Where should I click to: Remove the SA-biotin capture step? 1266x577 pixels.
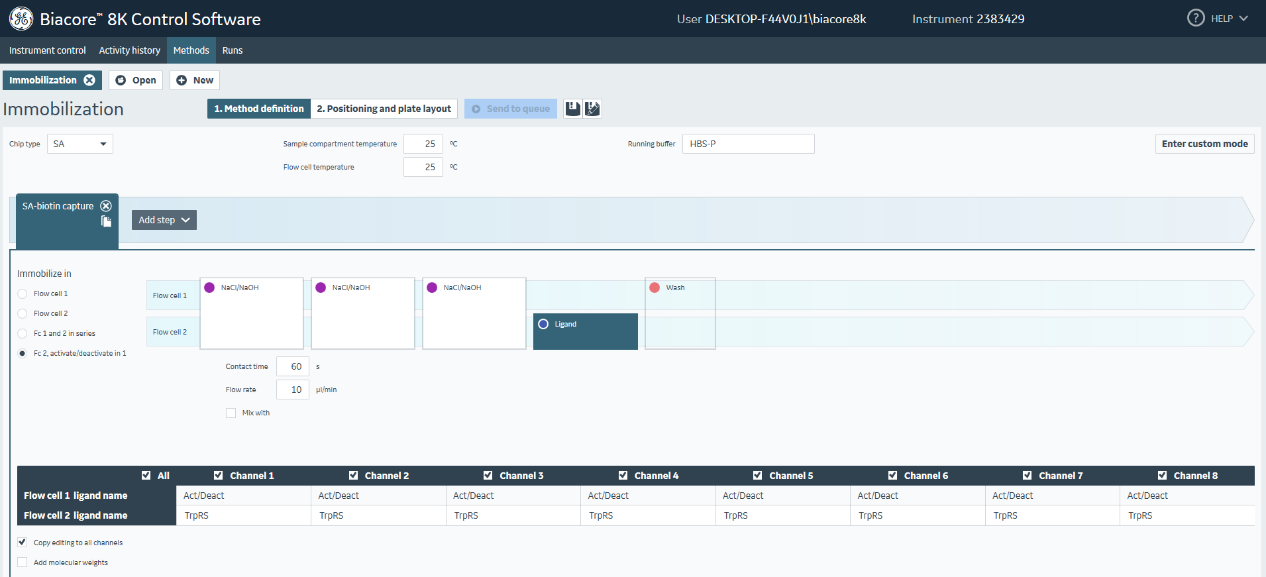click(105, 206)
